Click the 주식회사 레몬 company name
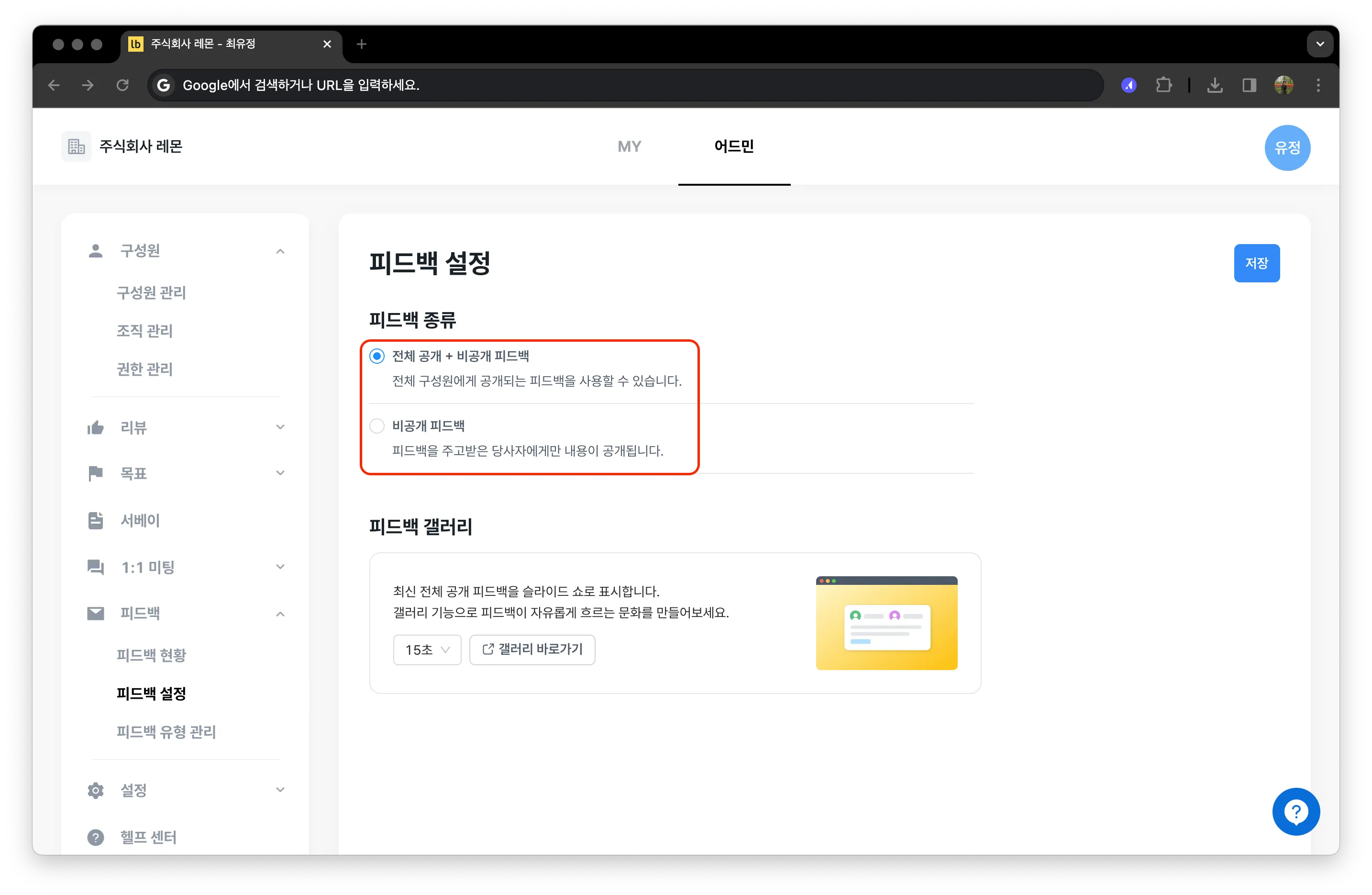 pos(141,146)
